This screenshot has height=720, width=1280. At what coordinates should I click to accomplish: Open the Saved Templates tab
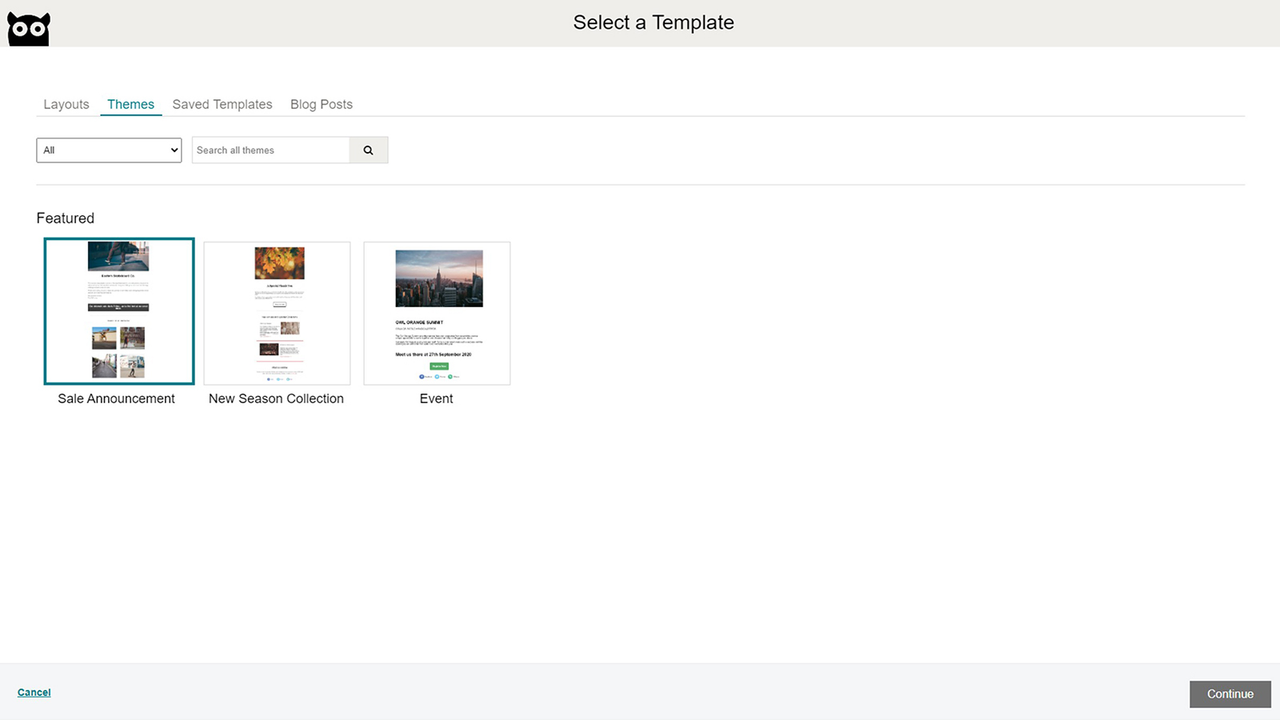pos(222,104)
